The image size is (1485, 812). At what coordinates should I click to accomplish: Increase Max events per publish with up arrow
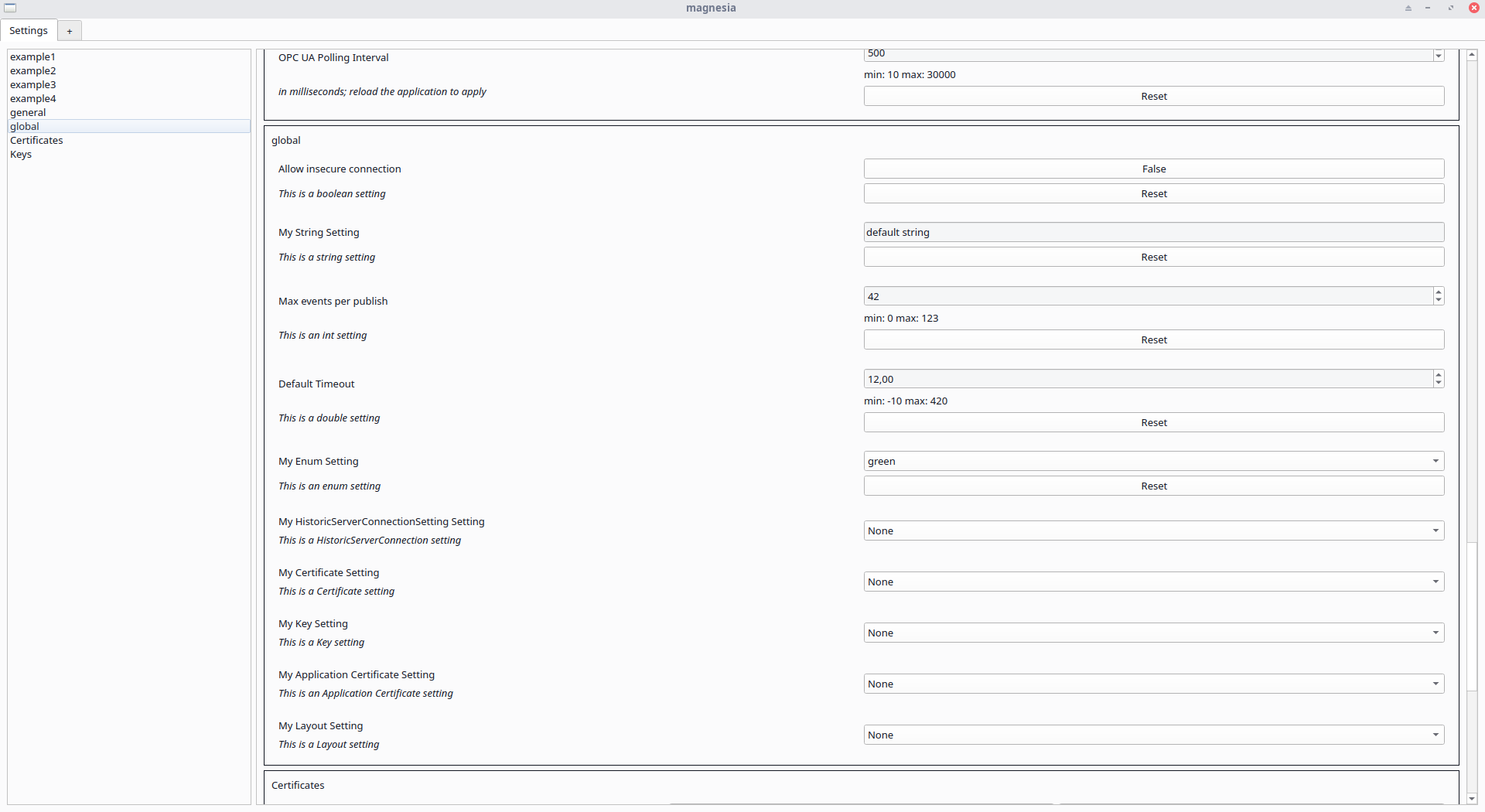point(1438,292)
